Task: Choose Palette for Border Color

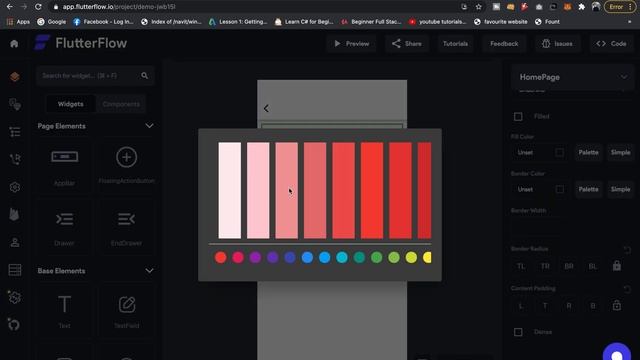Action: coord(588,189)
